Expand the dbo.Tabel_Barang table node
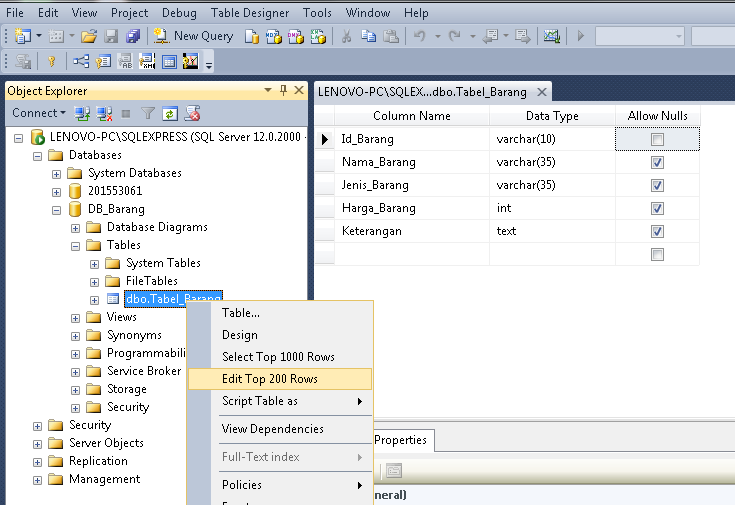The width and height of the screenshot is (735, 505). (94, 300)
